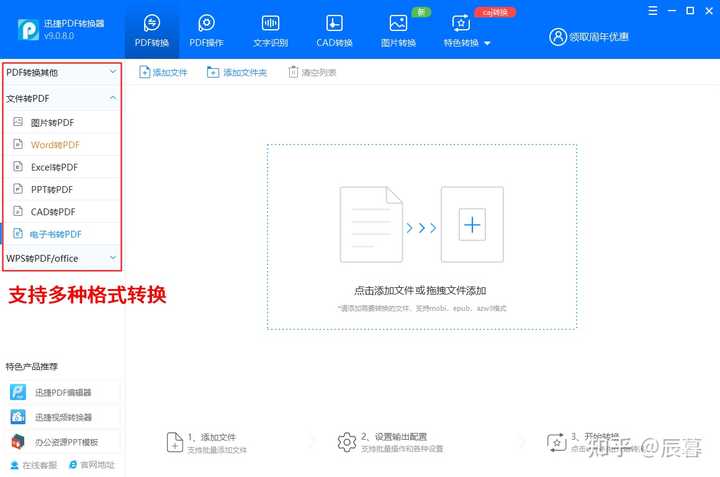Open the 文字识别 tab

tap(270, 31)
